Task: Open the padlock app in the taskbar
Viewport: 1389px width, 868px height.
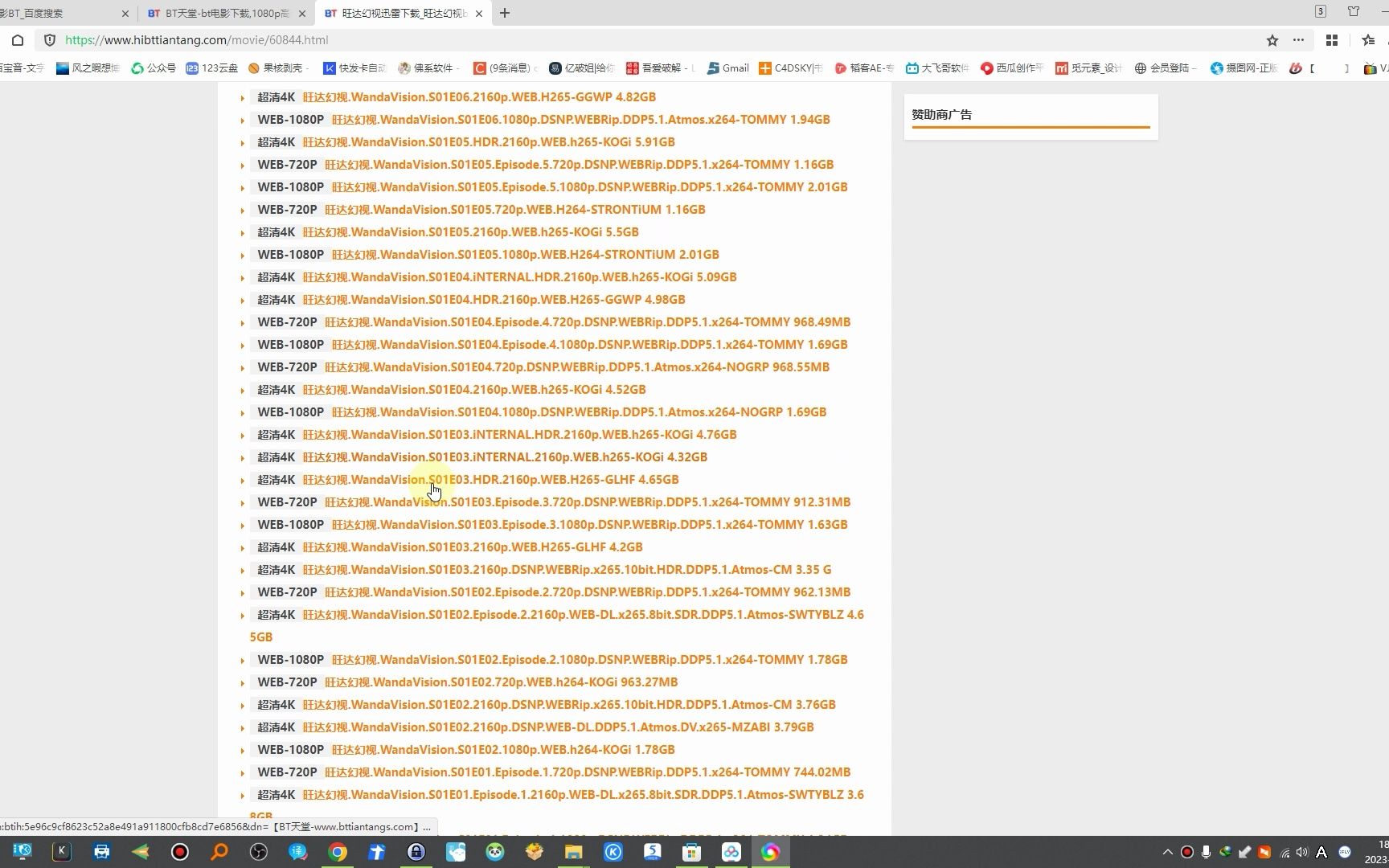Action: (416, 852)
